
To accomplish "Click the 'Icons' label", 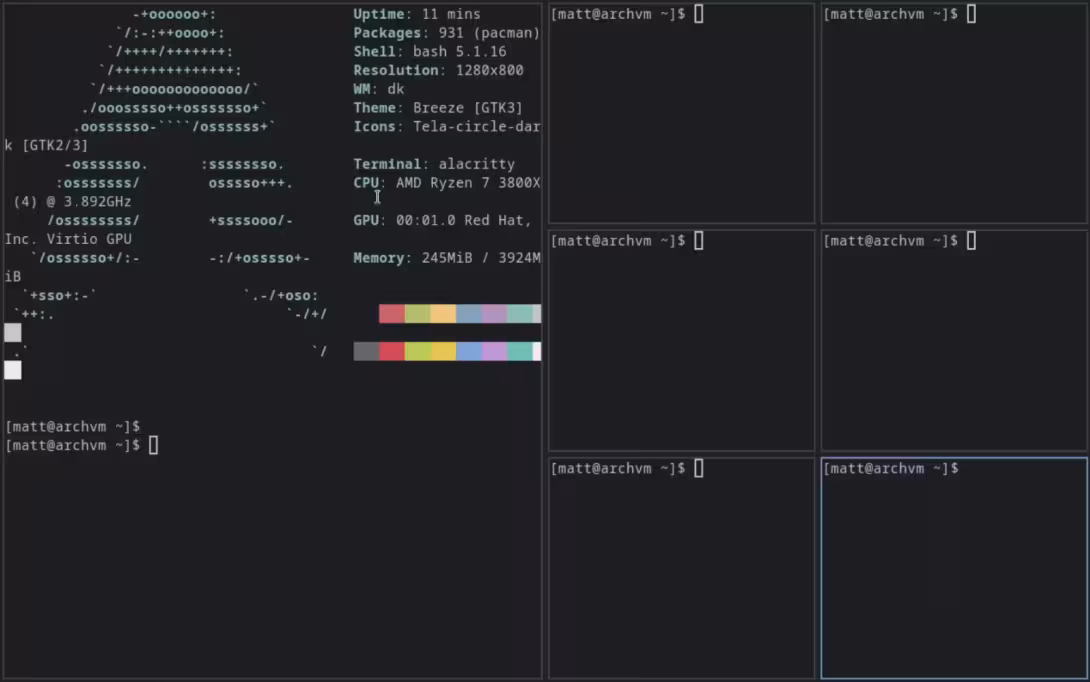I will (x=375, y=127).
